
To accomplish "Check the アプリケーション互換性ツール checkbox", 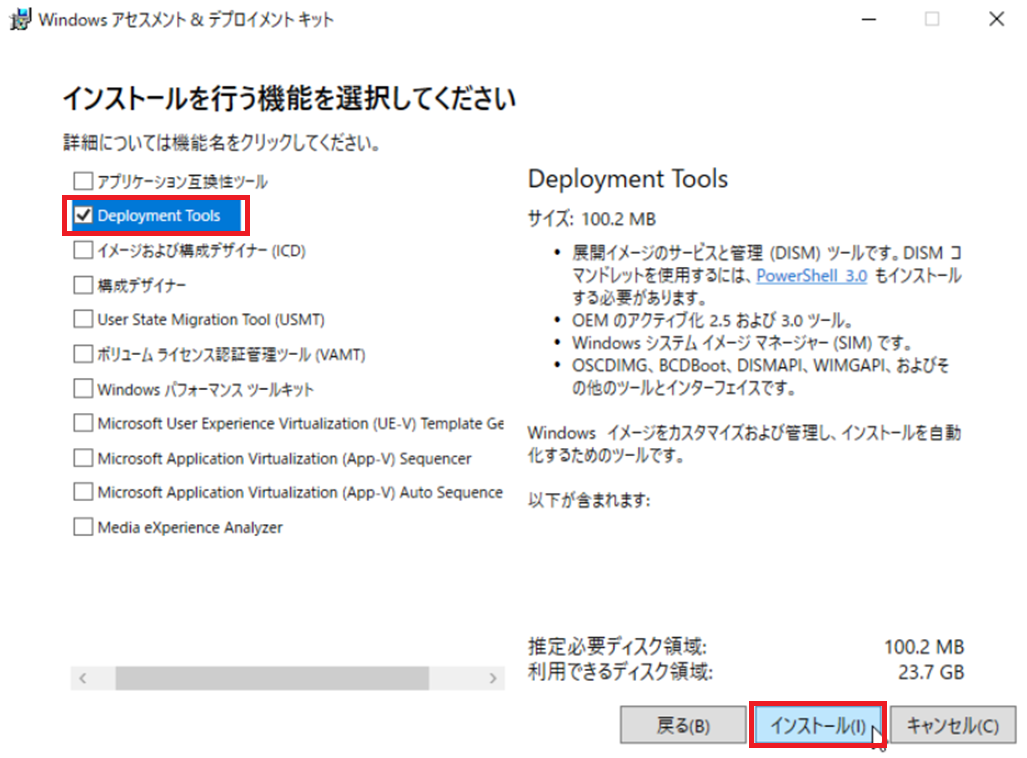I will coord(83,181).
